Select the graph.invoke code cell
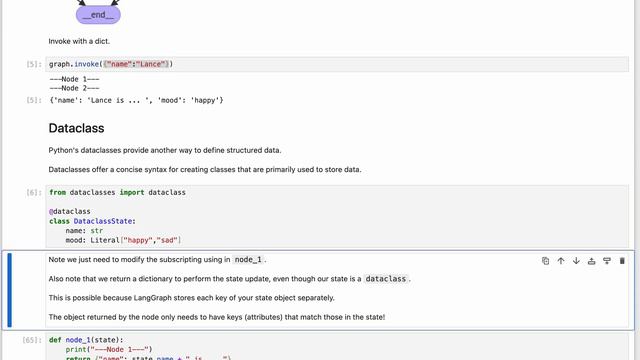640x360 pixels. [x=337, y=64]
